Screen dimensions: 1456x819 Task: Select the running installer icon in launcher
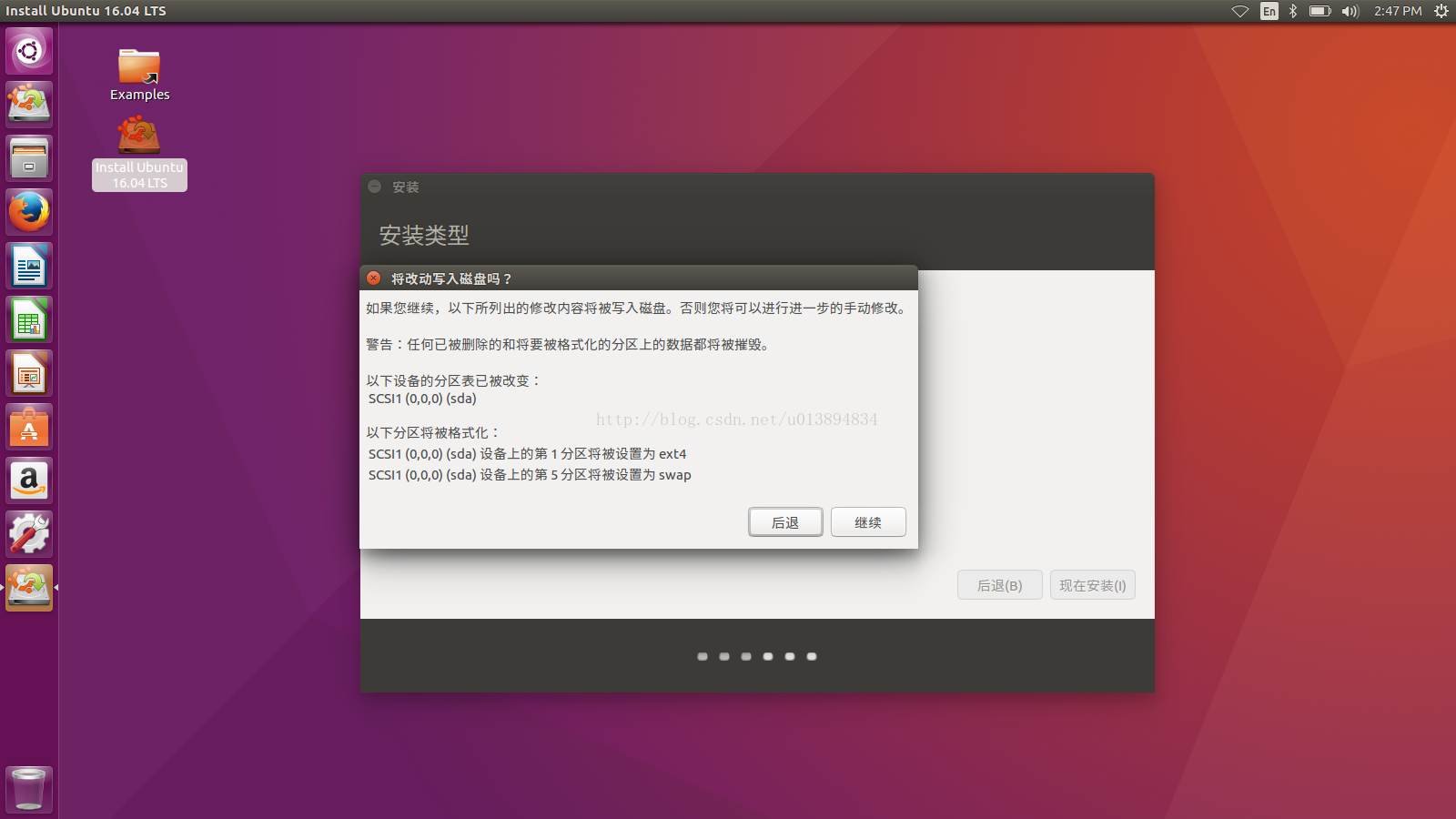(29, 588)
